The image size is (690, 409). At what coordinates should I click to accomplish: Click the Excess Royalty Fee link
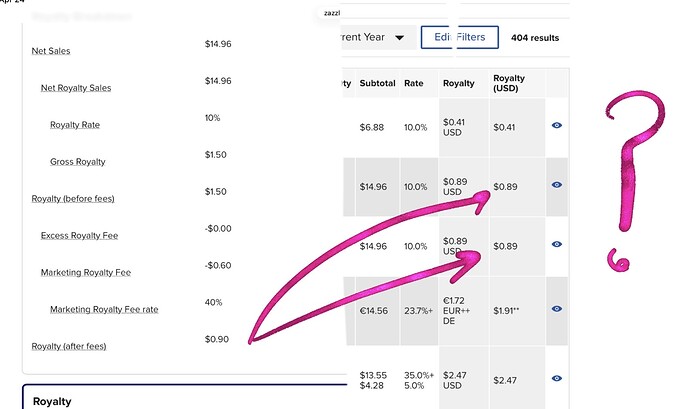pyautogui.click(x=79, y=236)
